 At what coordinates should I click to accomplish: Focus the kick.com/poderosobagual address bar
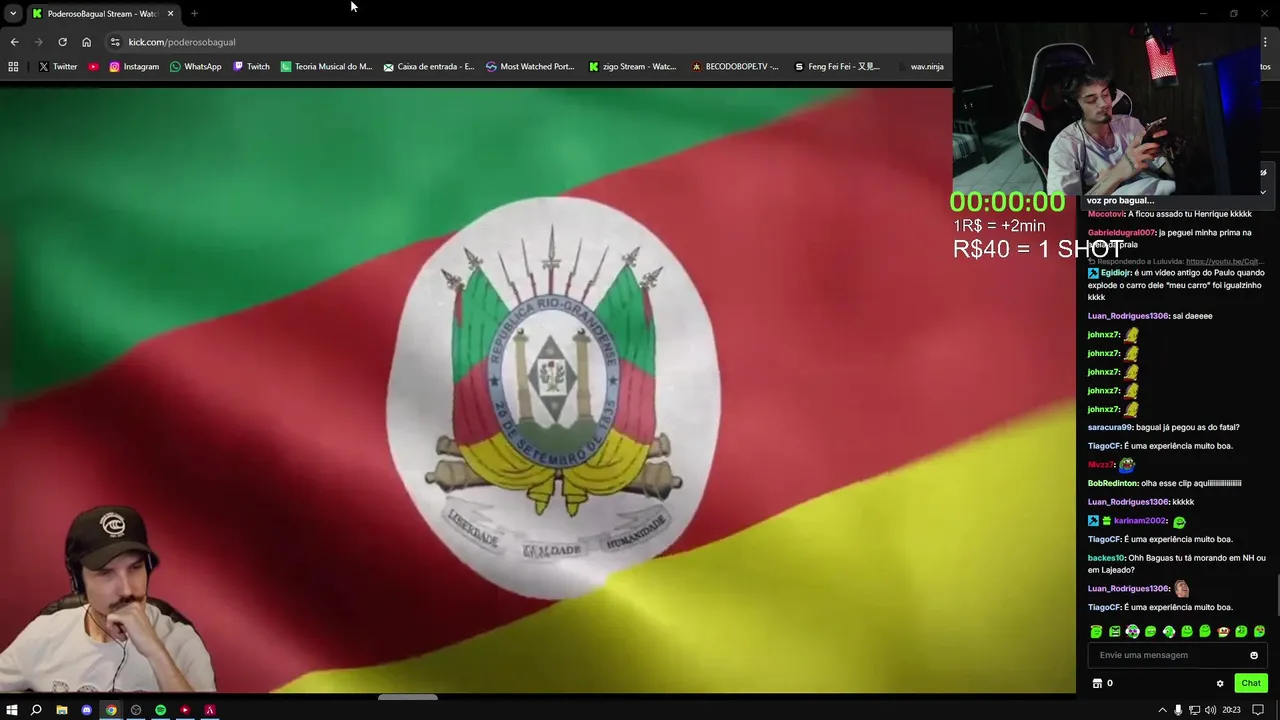coord(530,42)
